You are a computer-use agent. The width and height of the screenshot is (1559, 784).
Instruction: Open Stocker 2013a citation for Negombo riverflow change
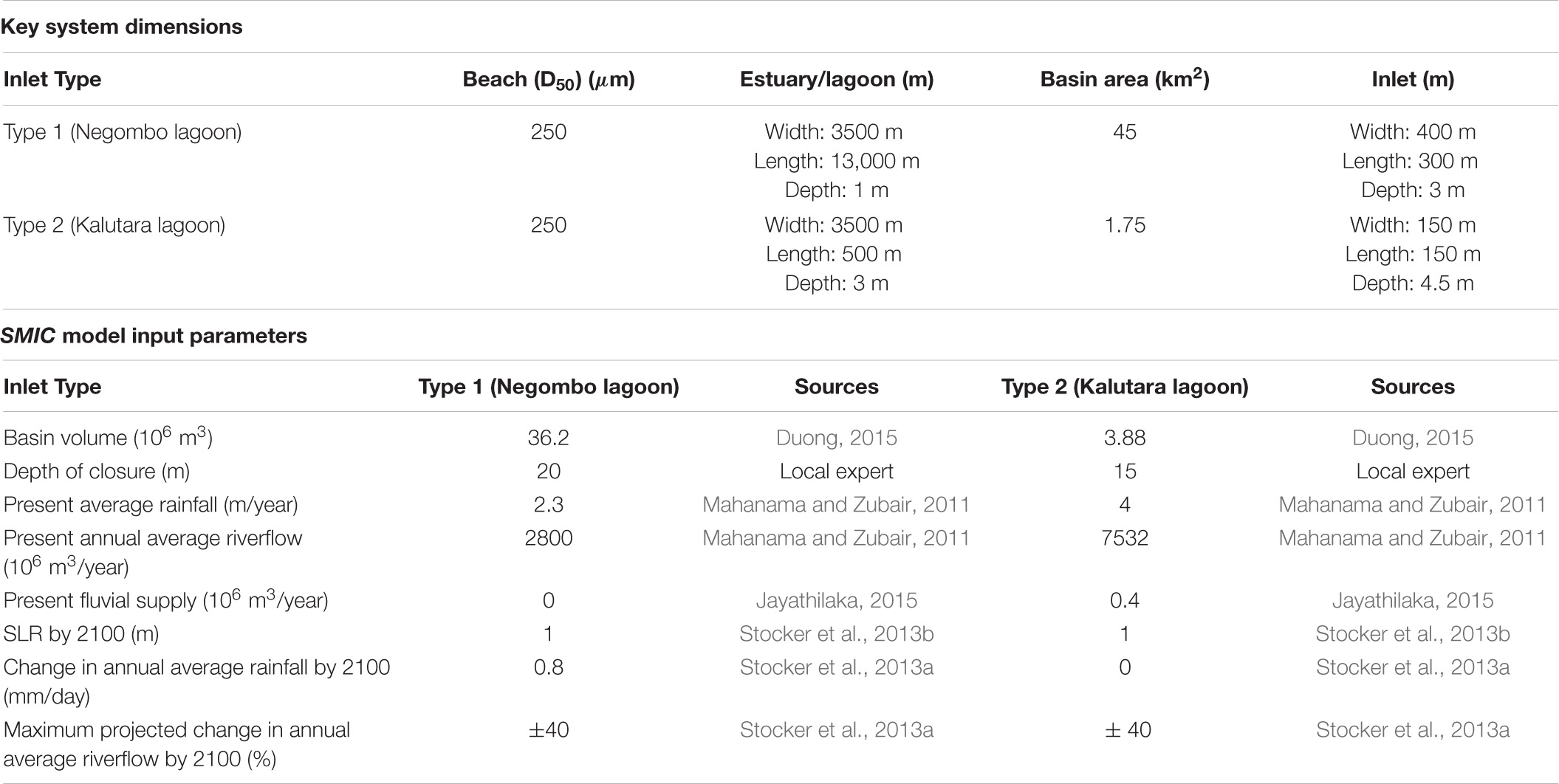[x=836, y=730]
